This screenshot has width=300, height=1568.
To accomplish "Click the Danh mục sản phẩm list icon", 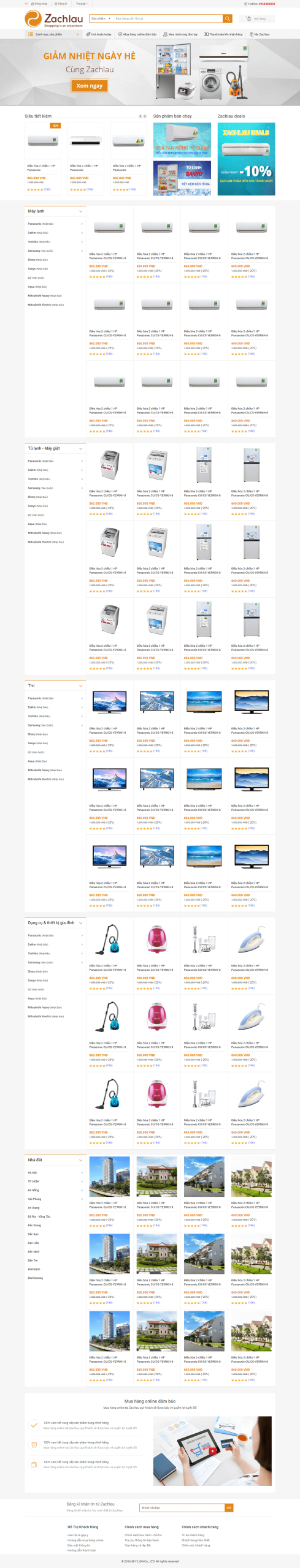I will click(31, 34).
